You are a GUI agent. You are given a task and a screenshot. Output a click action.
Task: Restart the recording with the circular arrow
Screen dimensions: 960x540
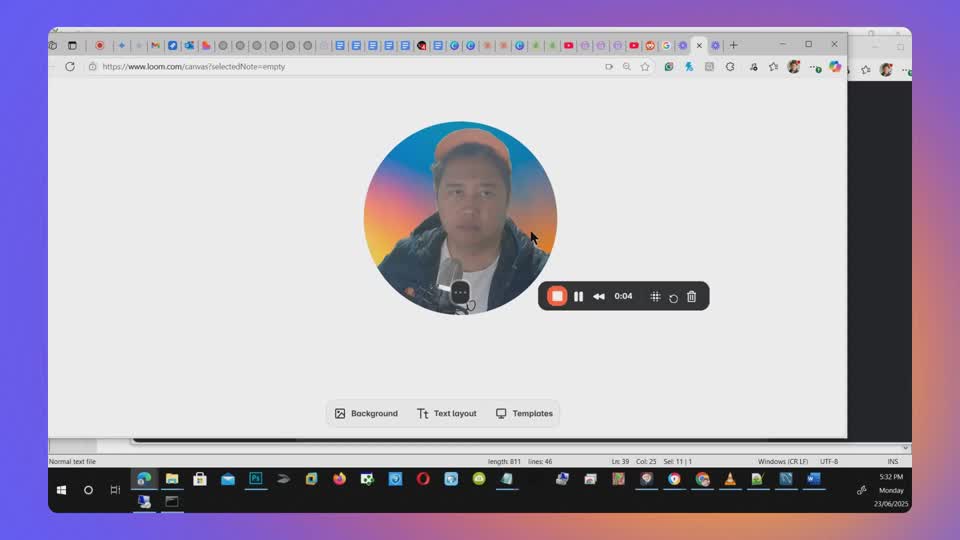[x=673, y=297]
